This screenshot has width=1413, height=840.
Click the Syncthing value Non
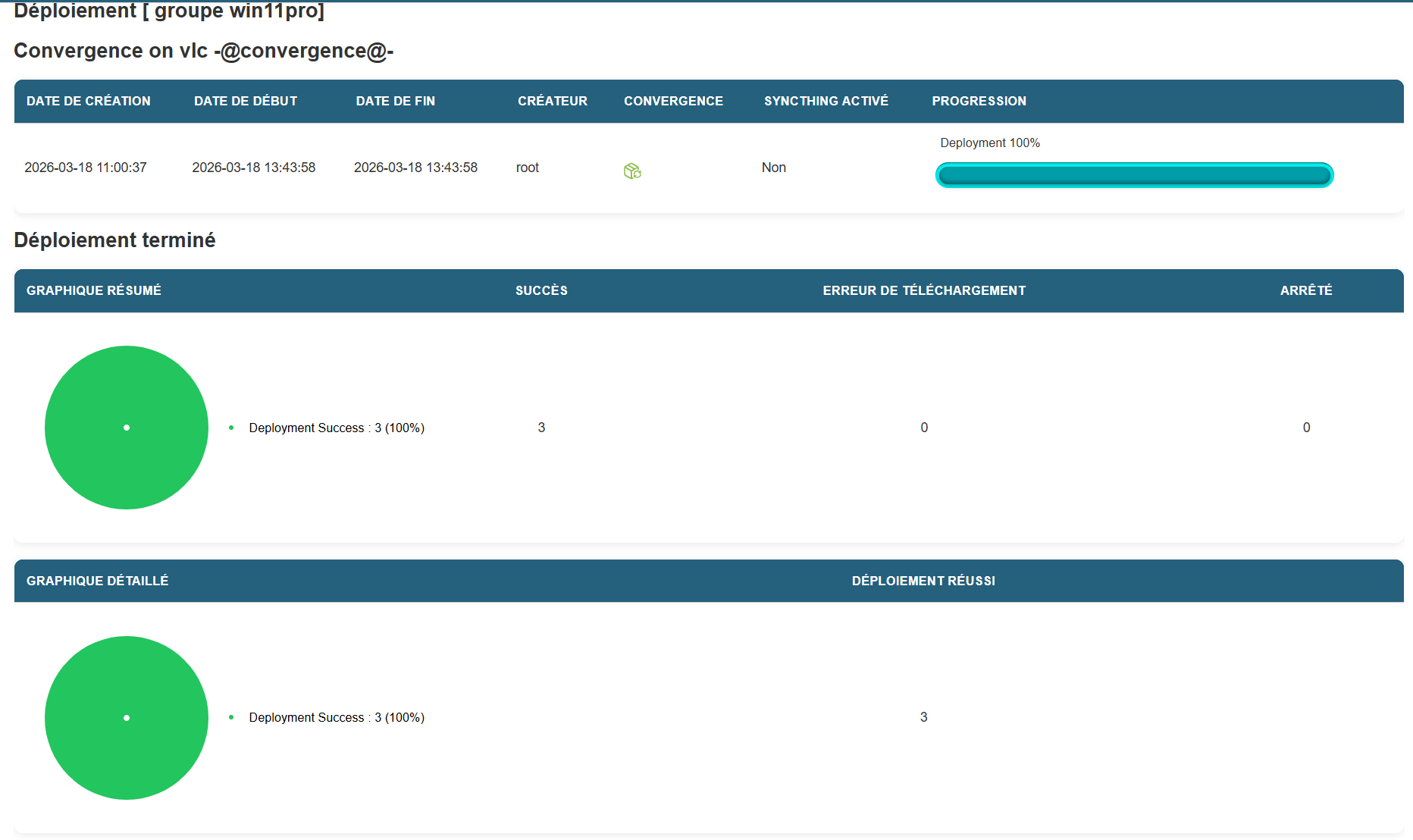click(773, 168)
